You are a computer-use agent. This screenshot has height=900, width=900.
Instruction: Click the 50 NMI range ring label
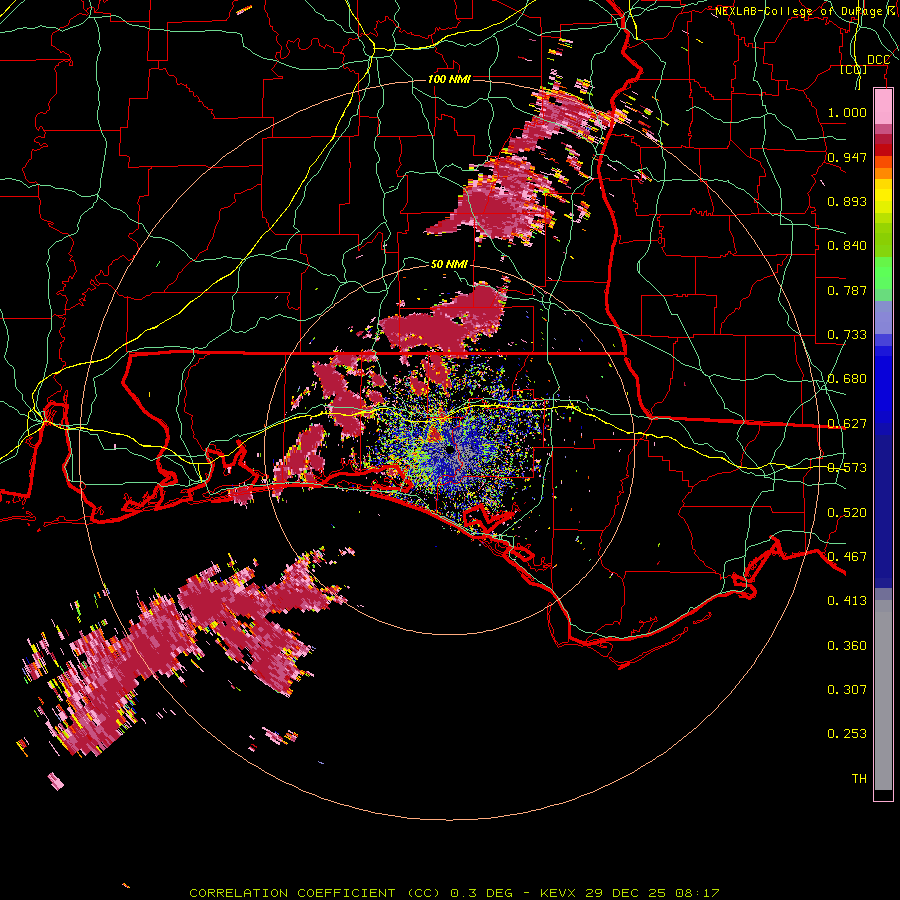point(449,264)
